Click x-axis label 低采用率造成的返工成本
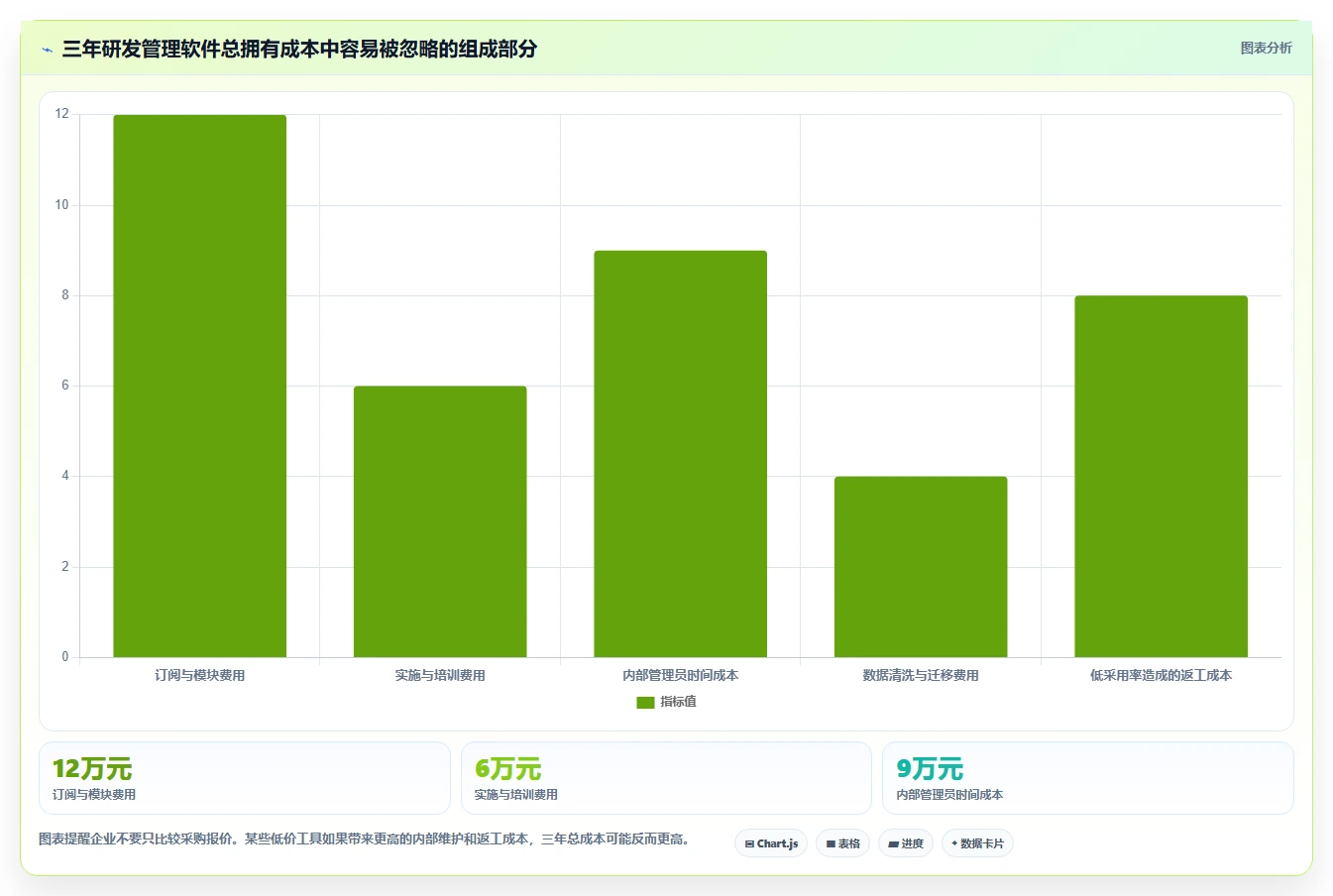This screenshot has height=896, width=1333. tap(1162, 675)
